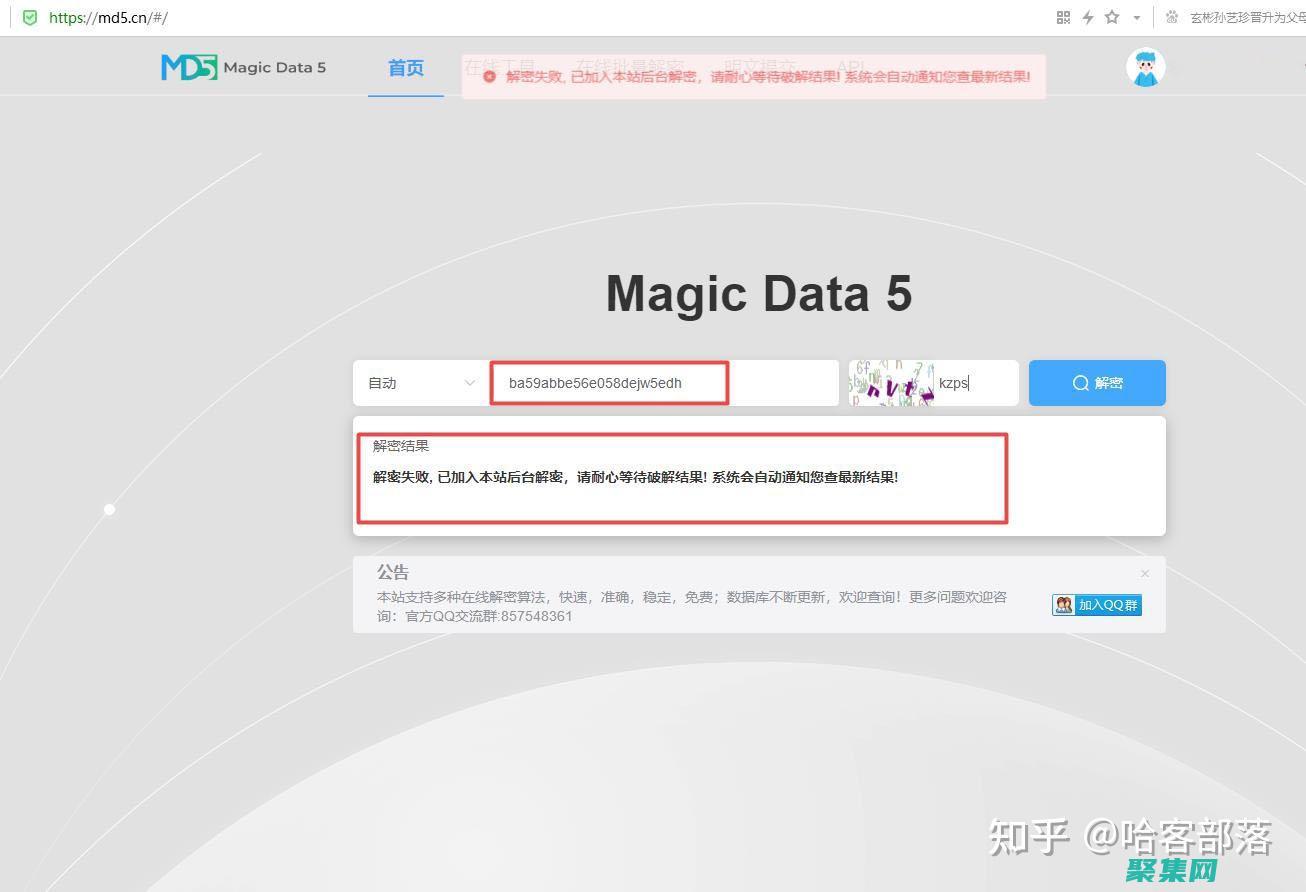Switch to the 首页 tab

pos(406,68)
